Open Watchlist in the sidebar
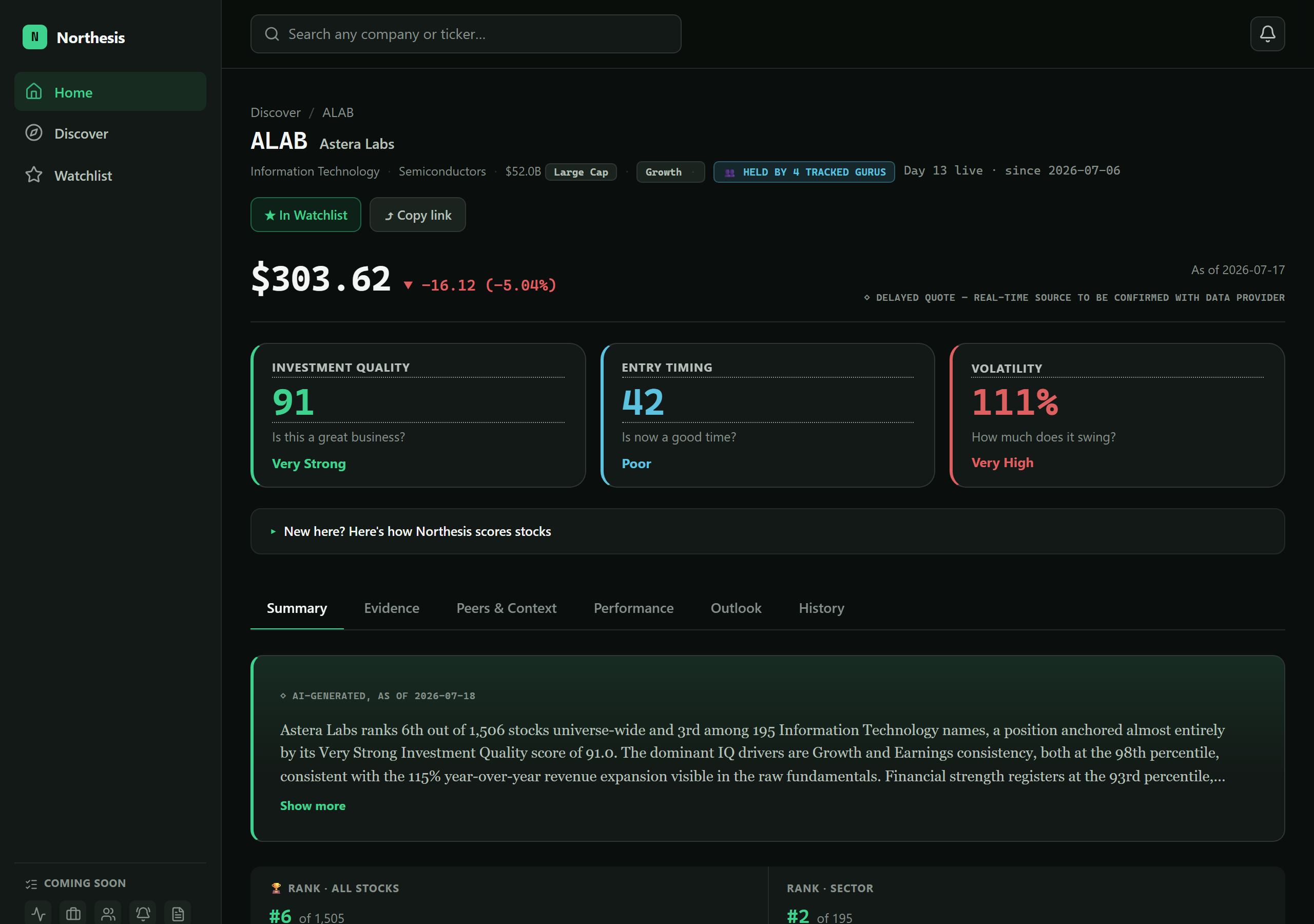The height and width of the screenshot is (924, 1314). click(110, 175)
